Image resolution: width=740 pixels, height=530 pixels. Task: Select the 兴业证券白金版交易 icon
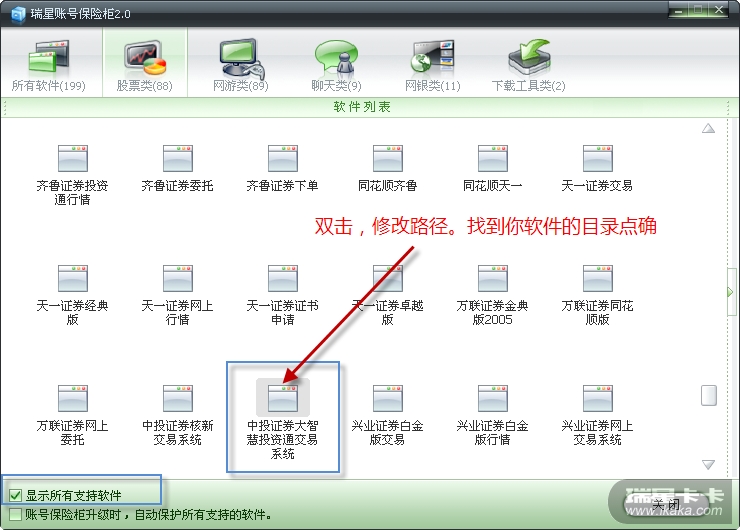click(x=387, y=398)
